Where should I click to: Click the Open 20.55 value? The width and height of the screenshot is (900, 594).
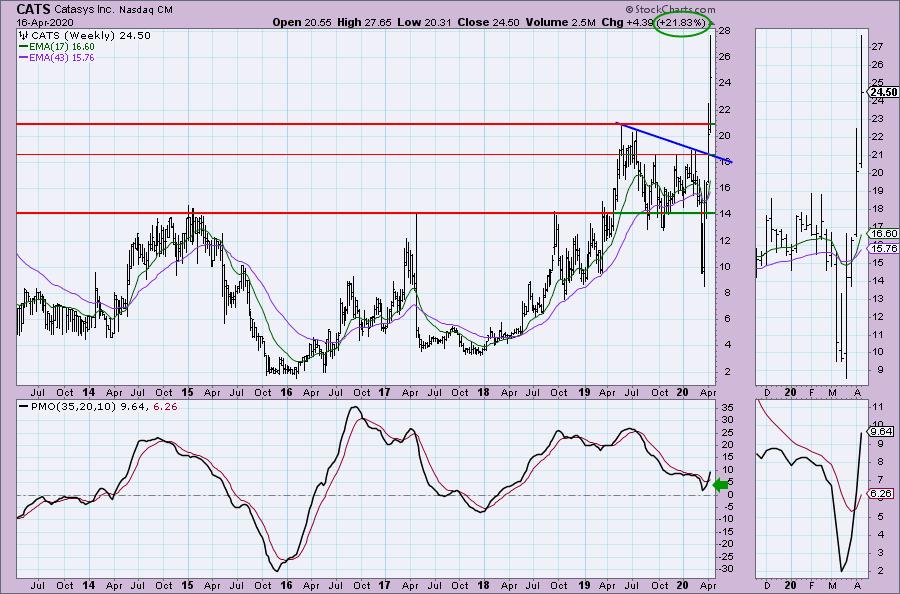pyautogui.click(x=302, y=22)
